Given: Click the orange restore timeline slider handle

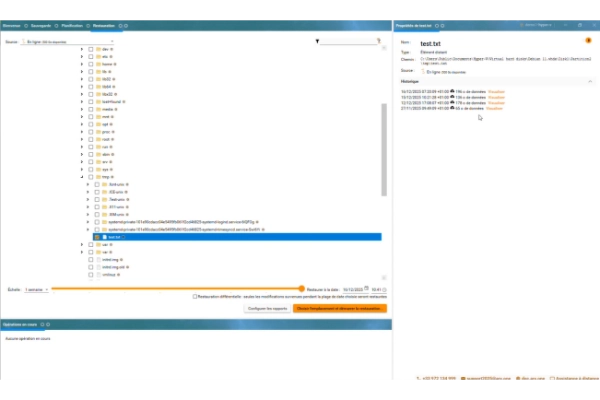Looking at the screenshot, I should tap(301, 288).
